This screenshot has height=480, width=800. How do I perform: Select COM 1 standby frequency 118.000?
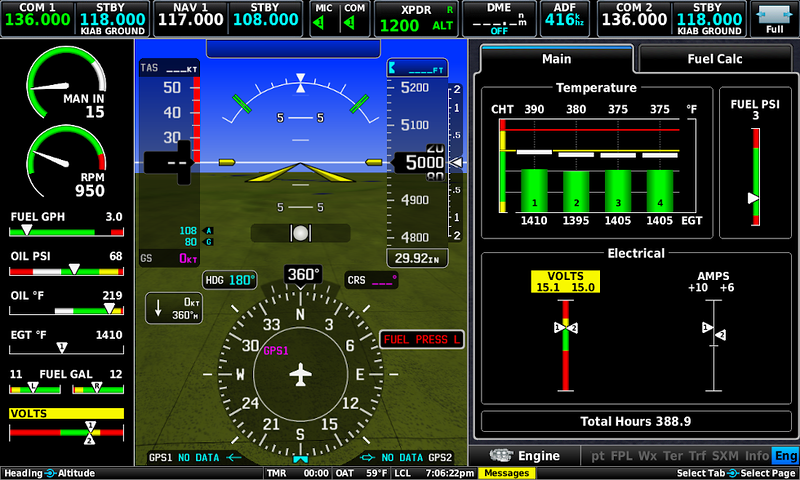pyautogui.click(x=112, y=19)
